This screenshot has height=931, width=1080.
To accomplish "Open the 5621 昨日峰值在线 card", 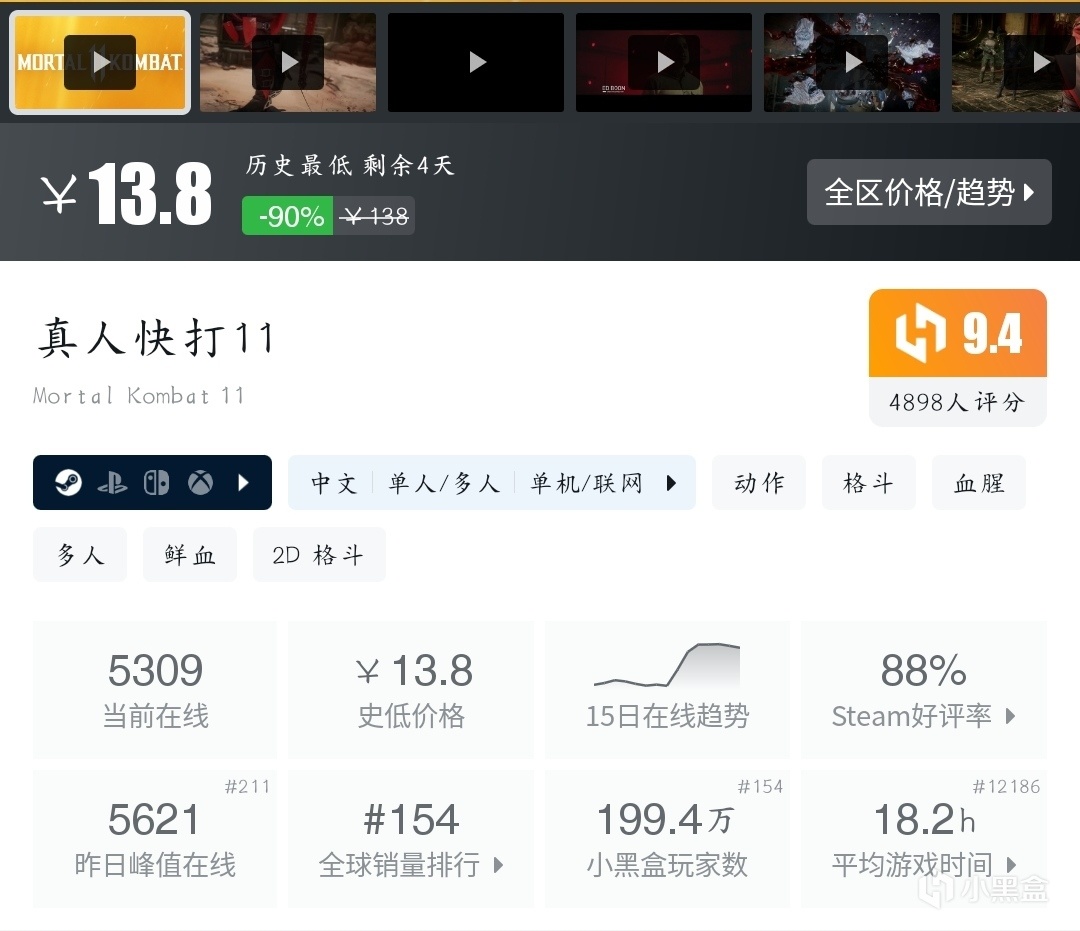I will tap(155, 839).
